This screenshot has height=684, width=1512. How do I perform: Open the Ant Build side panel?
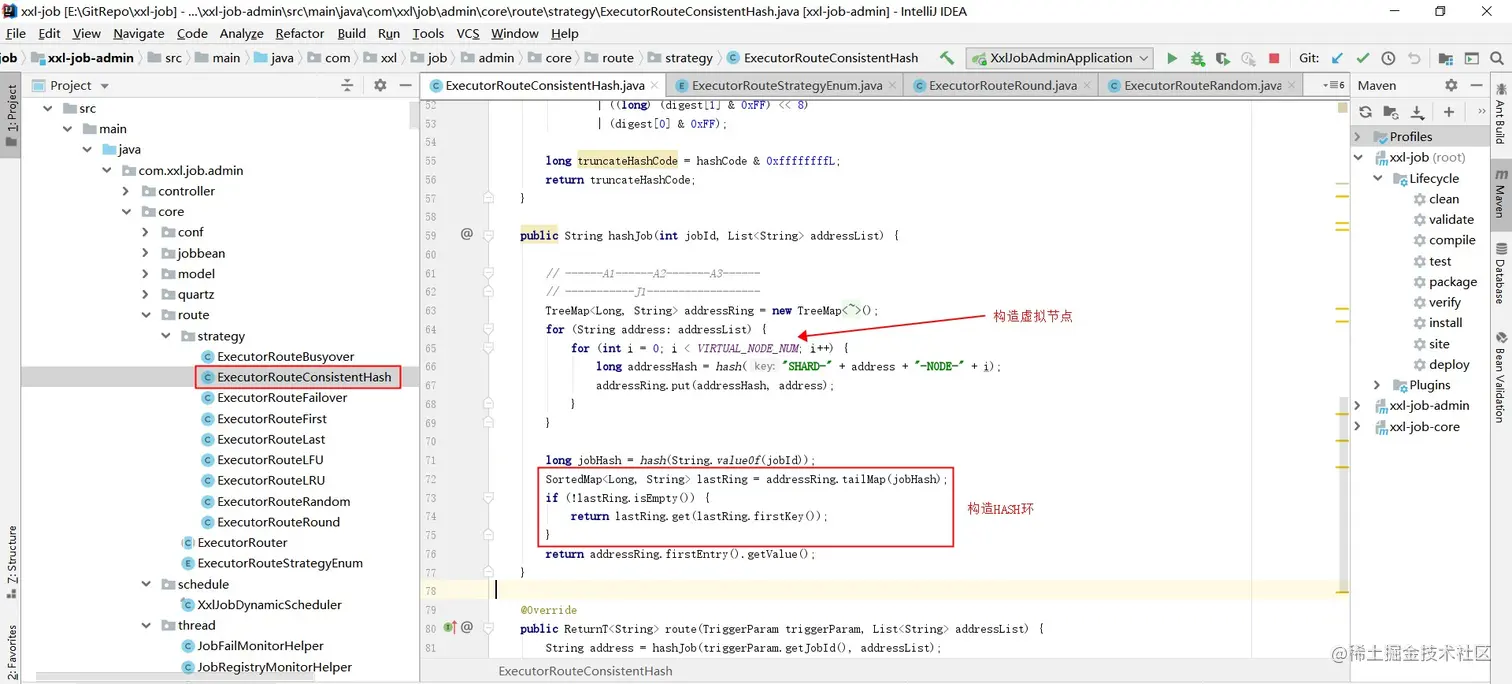(1501, 114)
